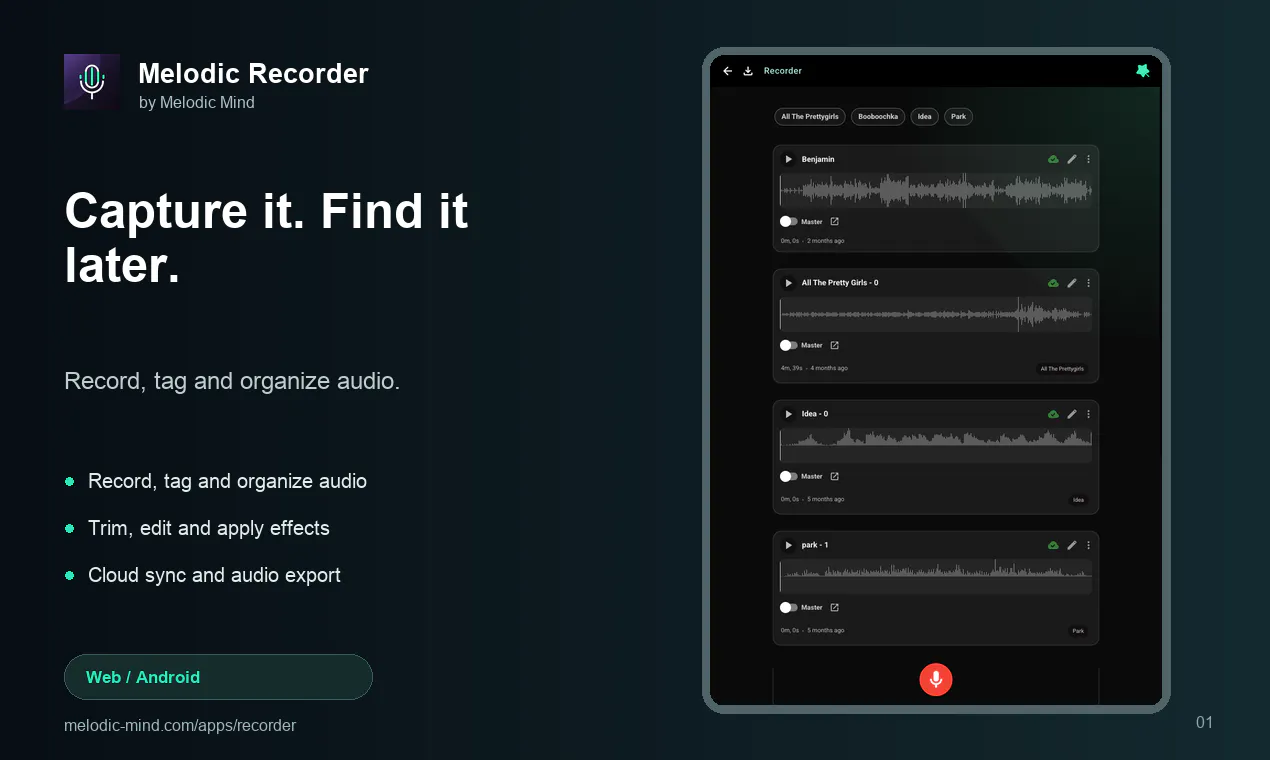Click the Idea tag on Idea - 0 card
The image size is (1270, 760).
click(x=1078, y=499)
